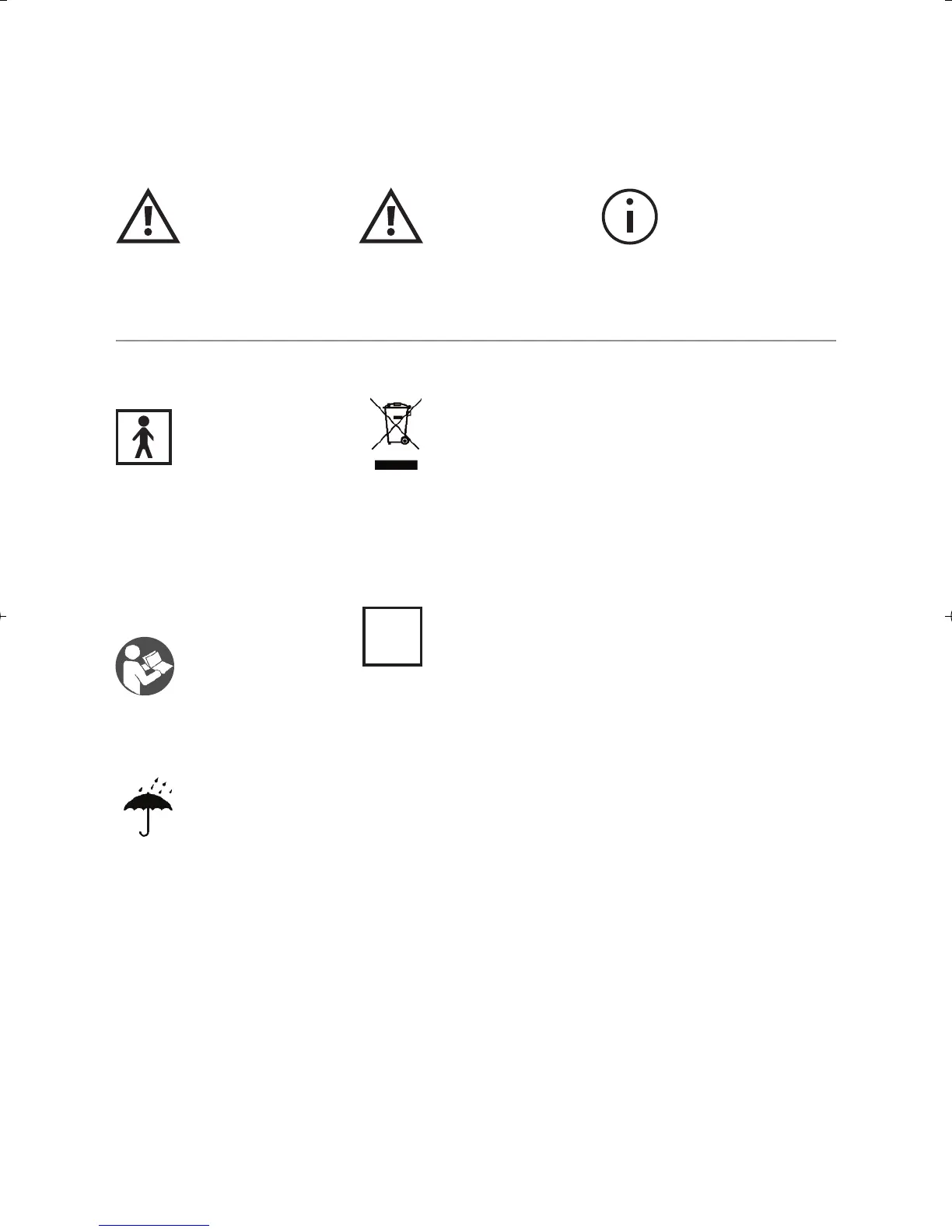Click the right-edge crop mark
The width and height of the screenshot is (952, 1232).
[x=948, y=616]
